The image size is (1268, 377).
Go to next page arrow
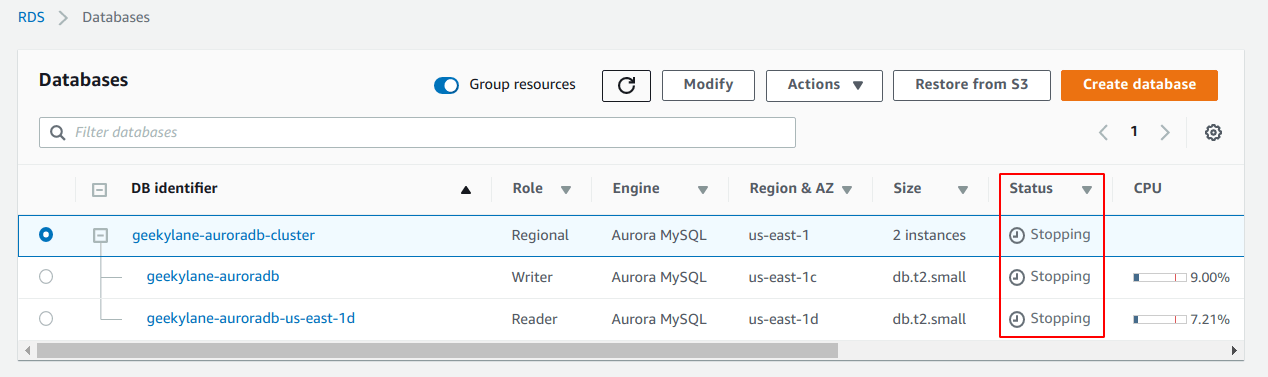[x=1165, y=132]
